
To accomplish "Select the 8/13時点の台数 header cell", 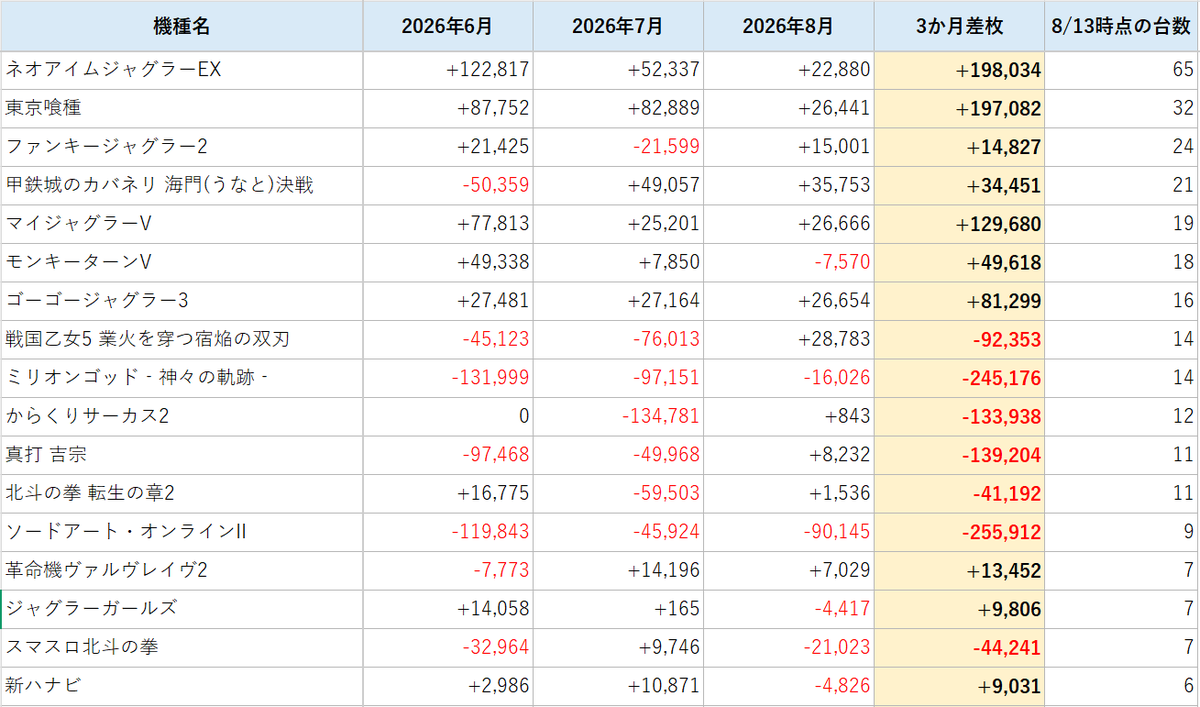I will (x=1122, y=26).
